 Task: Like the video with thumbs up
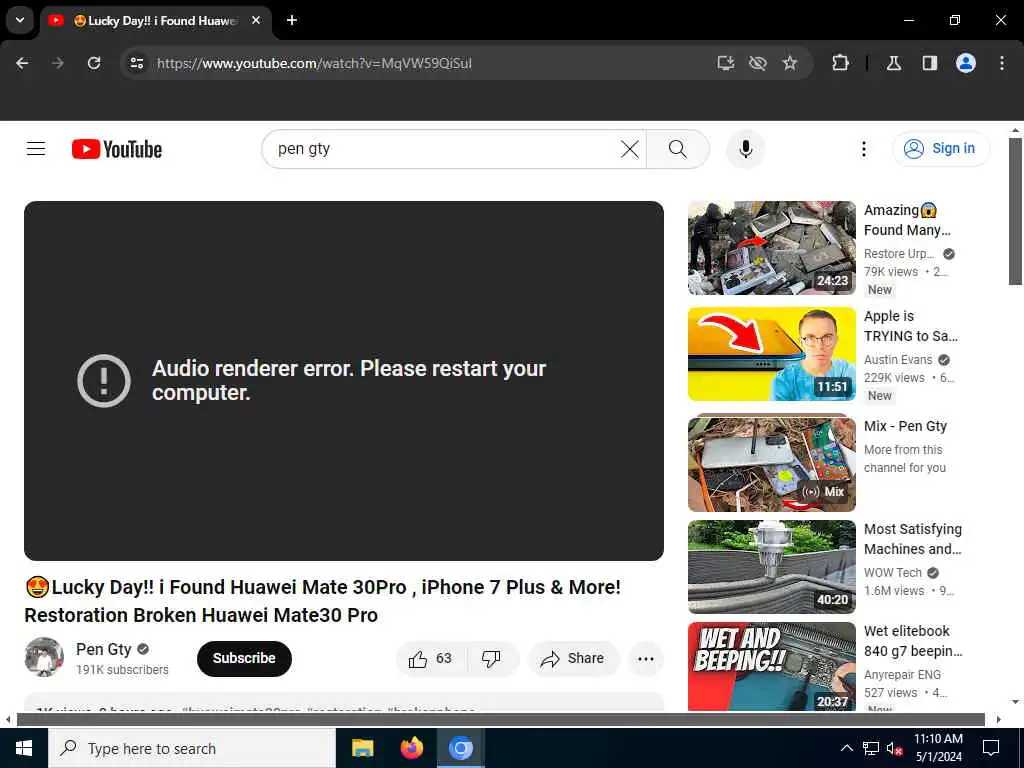[430, 658]
